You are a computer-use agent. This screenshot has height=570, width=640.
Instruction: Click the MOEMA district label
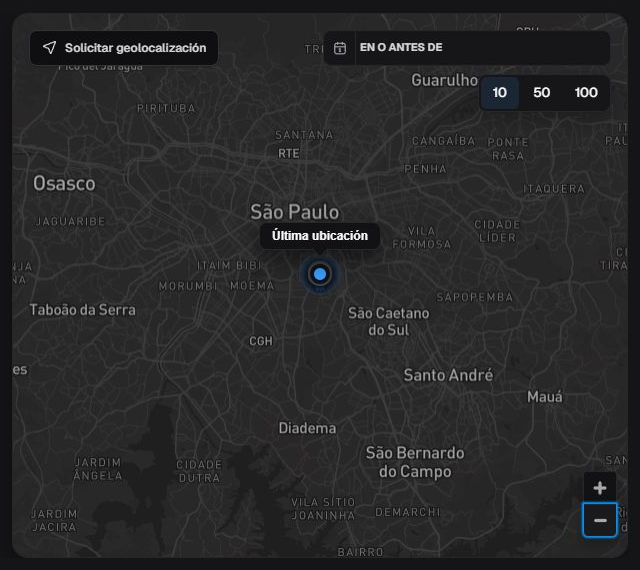pyautogui.click(x=252, y=286)
